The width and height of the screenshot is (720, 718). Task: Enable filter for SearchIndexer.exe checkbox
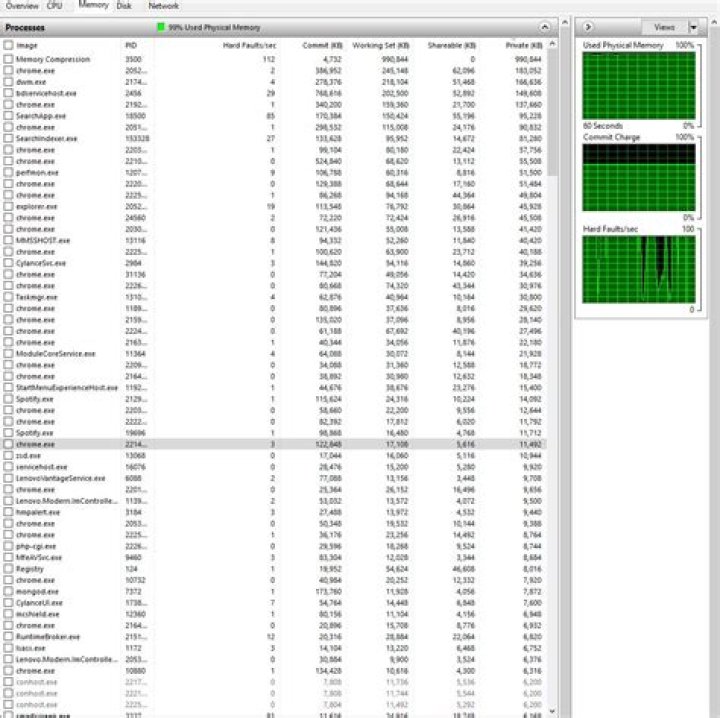[8, 138]
